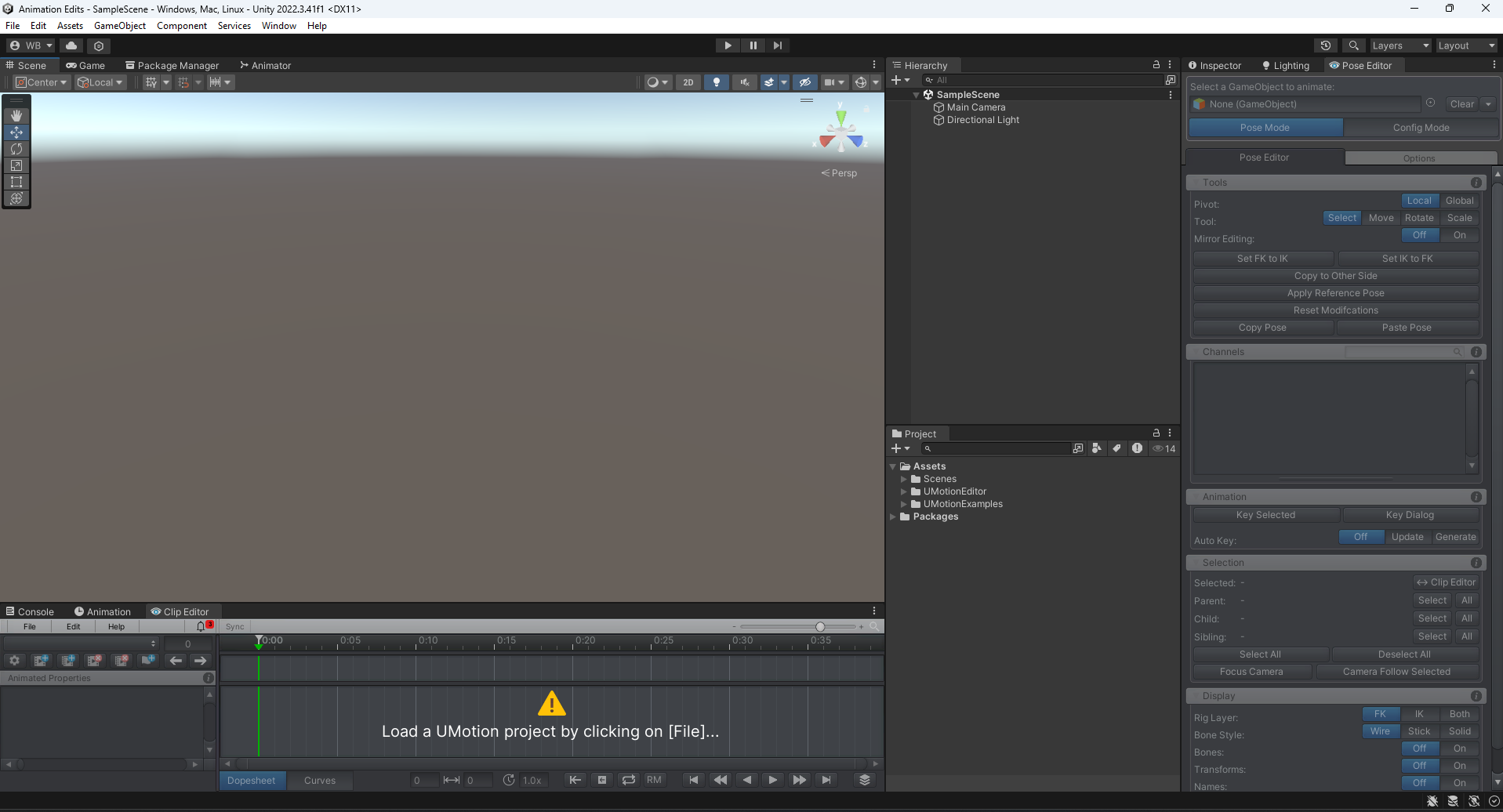This screenshot has width=1503, height=812.
Task: Collapse the SampleScene hierarchy
Action: pos(916,95)
